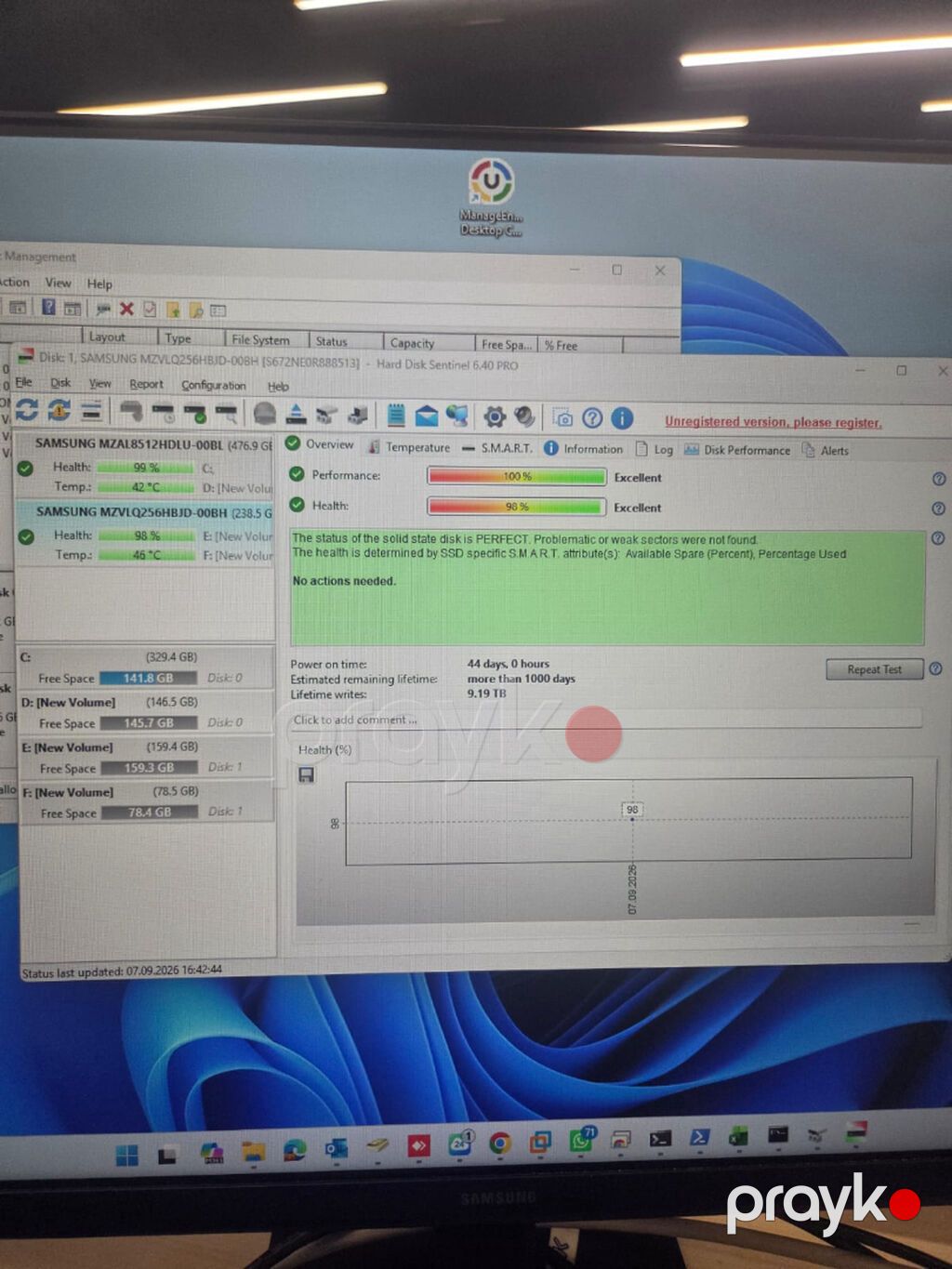Click the blue help icon in Management toolbar
The height and width of the screenshot is (1269, 952).
(x=48, y=307)
